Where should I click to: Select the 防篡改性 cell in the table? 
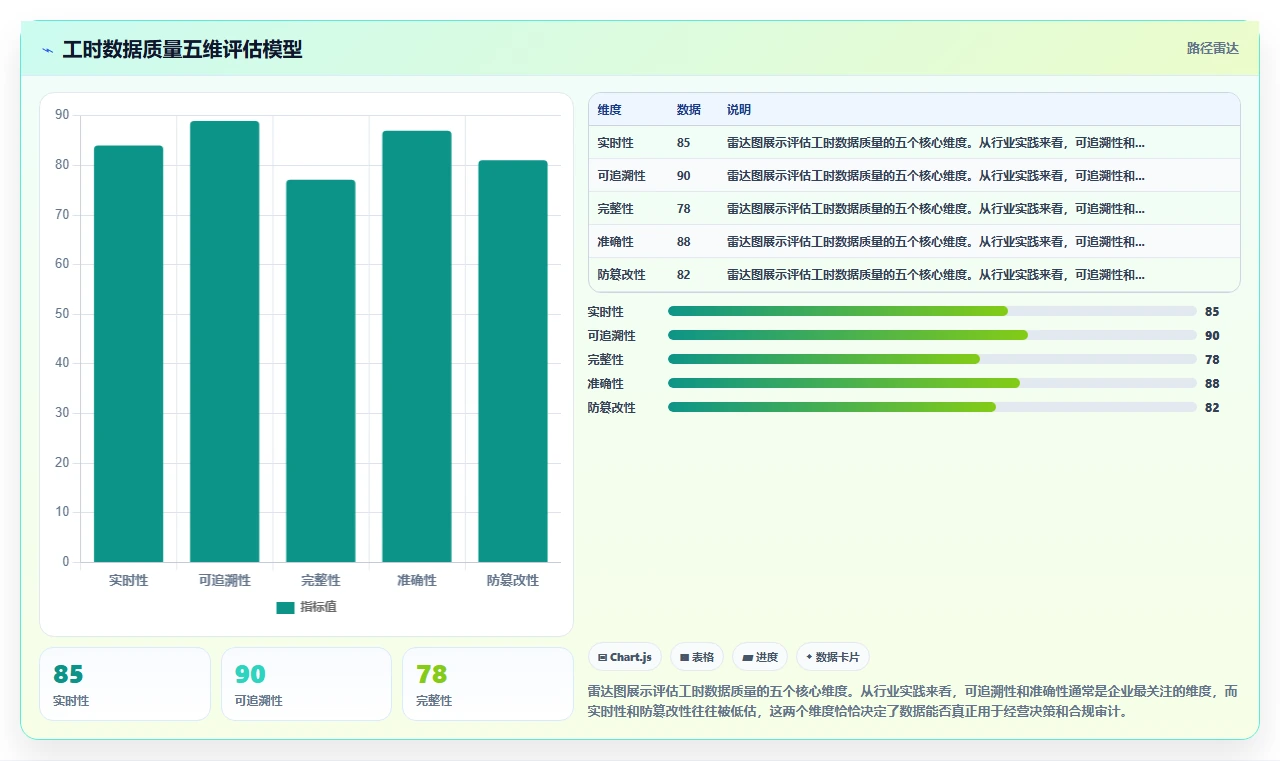pos(622,275)
